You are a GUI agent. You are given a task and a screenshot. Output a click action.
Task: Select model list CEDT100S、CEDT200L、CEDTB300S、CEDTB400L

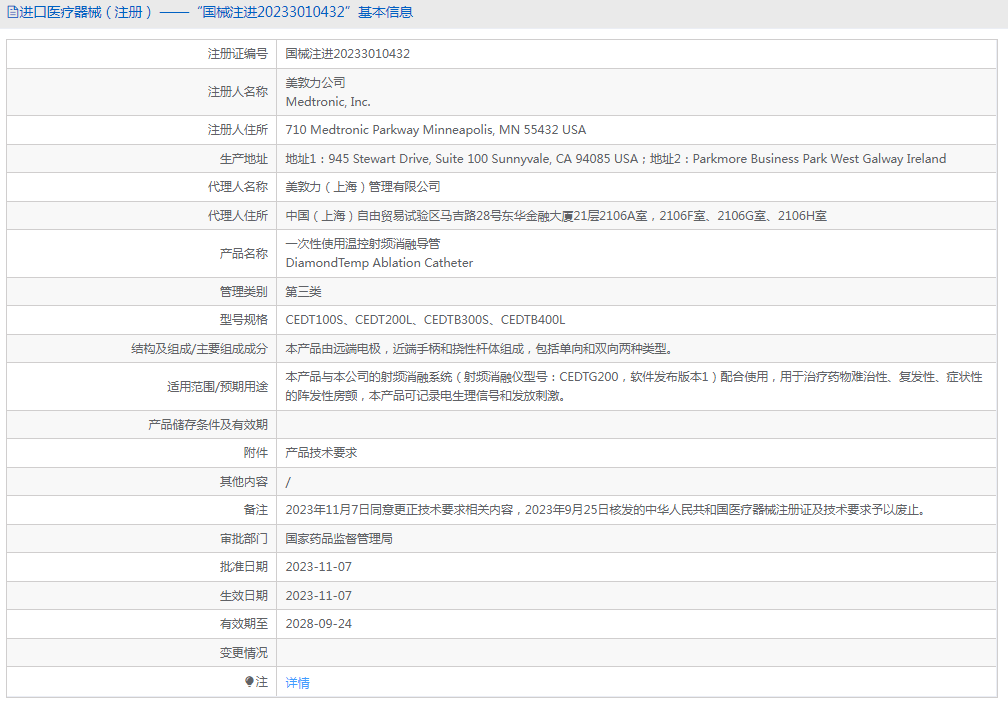click(425, 320)
